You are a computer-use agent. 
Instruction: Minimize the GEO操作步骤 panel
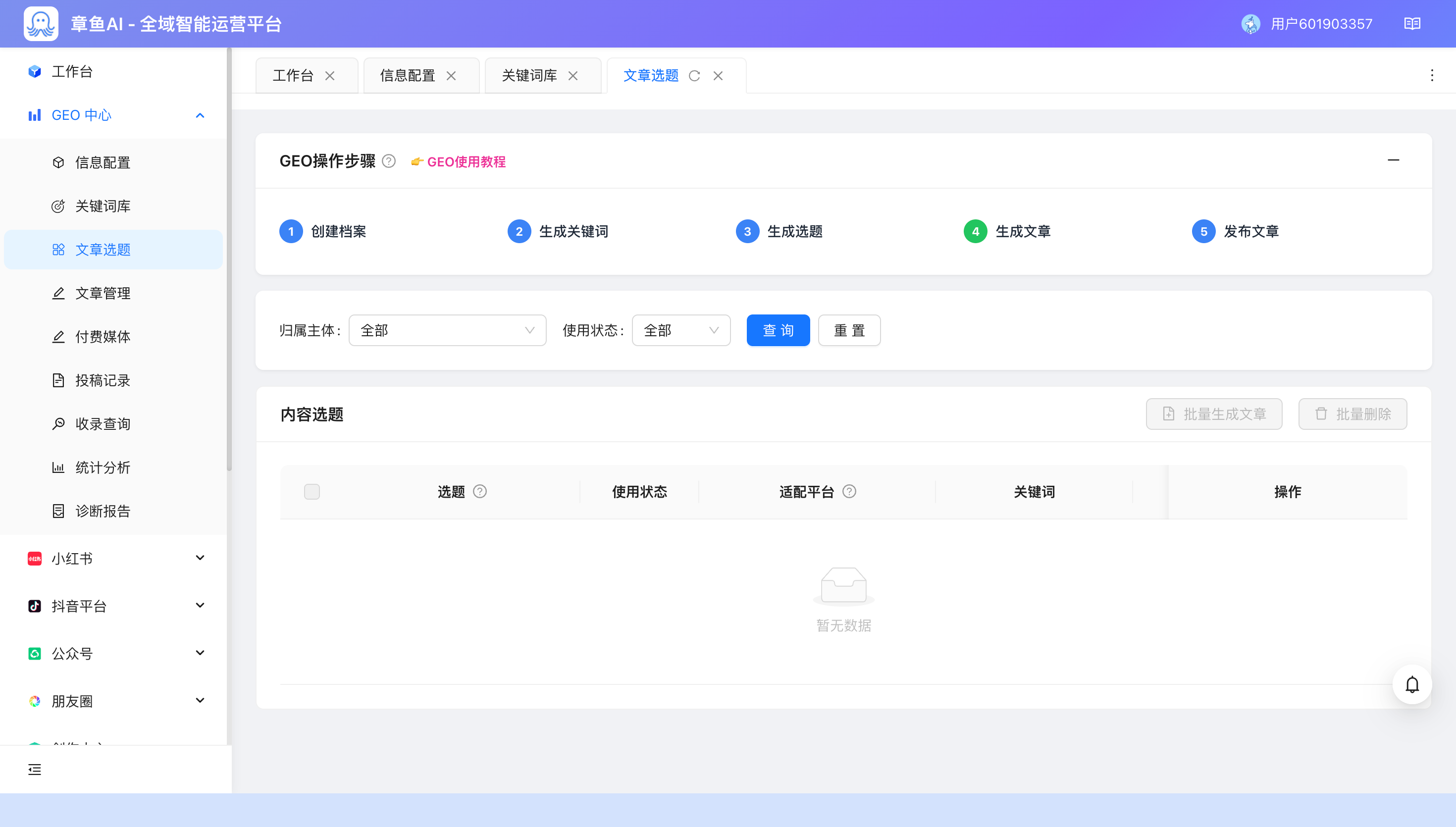pos(1393,160)
